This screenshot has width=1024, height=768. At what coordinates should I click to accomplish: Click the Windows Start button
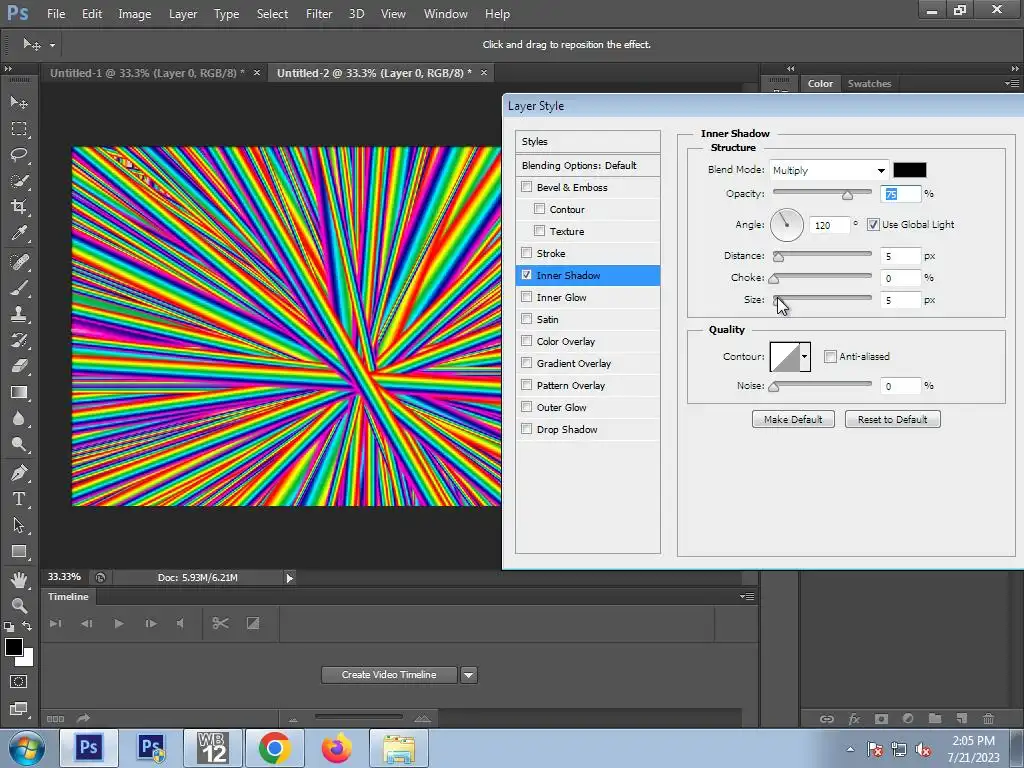click(x=26, y=748)
